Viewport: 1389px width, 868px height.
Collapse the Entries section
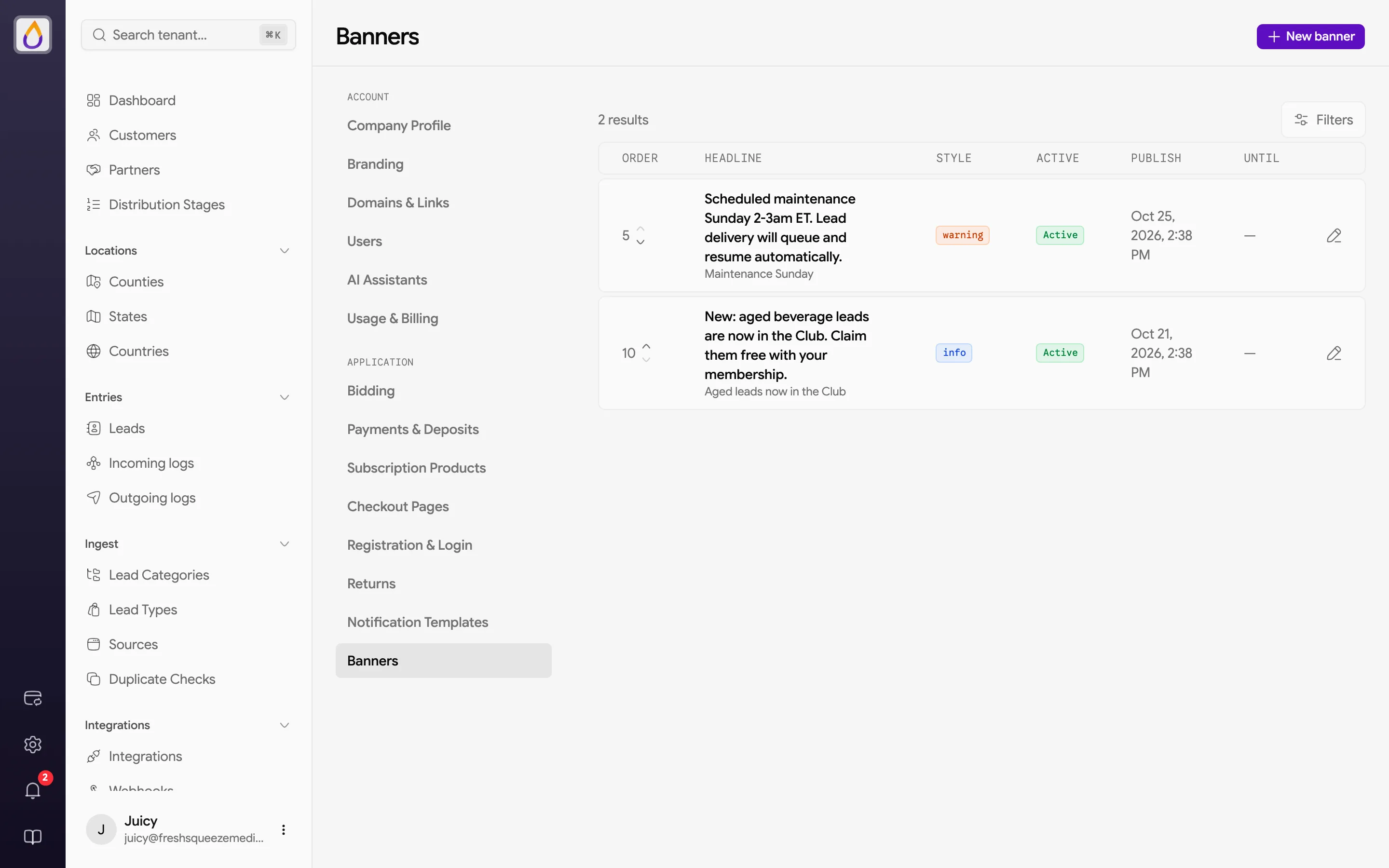pos(284,397)
